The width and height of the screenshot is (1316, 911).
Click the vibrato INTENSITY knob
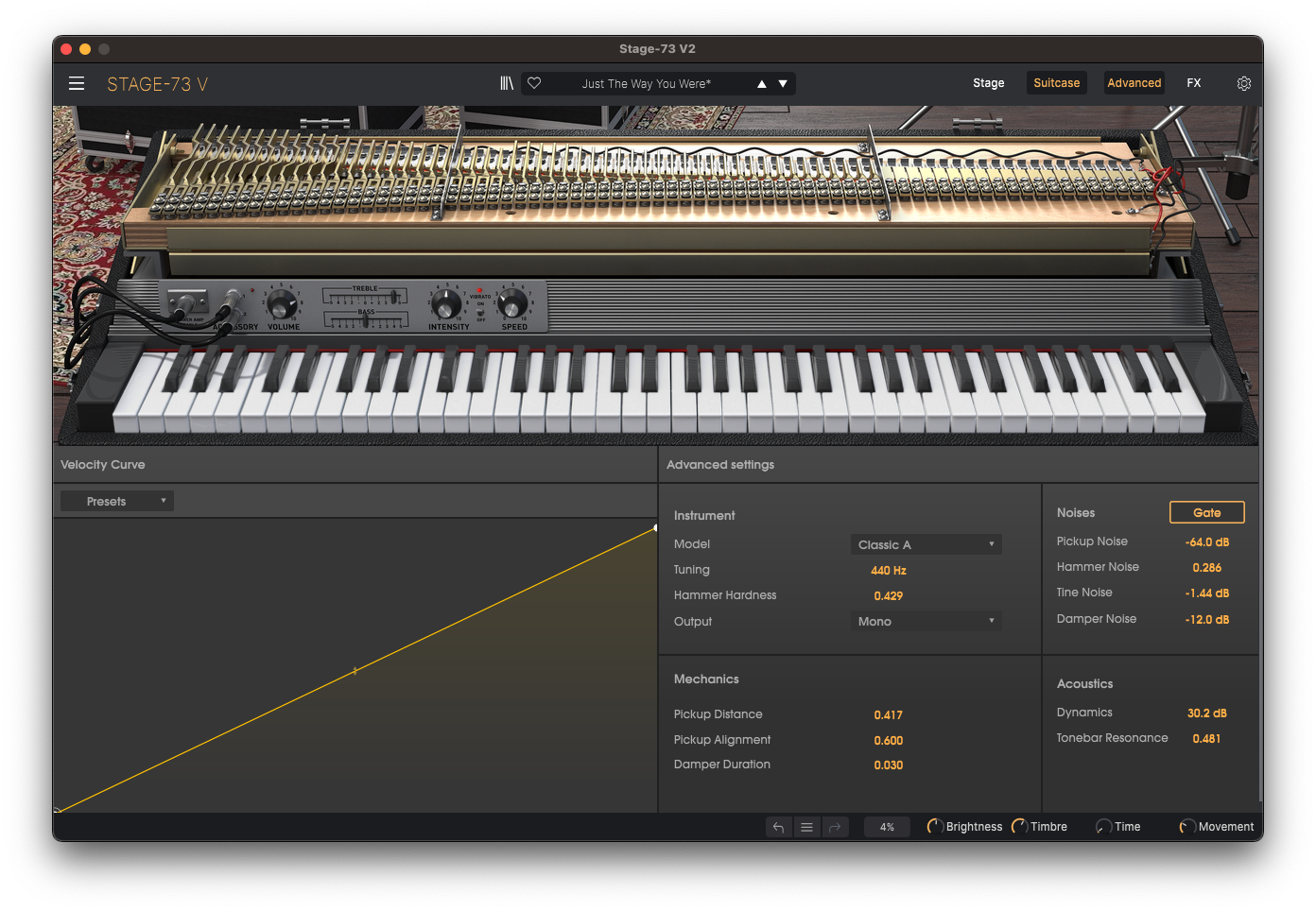pyautogui.click(x=446, y=304)
